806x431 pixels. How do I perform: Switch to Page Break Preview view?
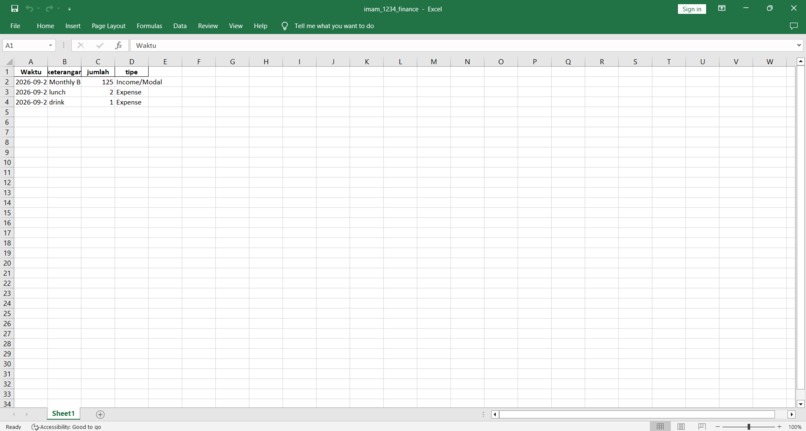[x=701, y=426]
